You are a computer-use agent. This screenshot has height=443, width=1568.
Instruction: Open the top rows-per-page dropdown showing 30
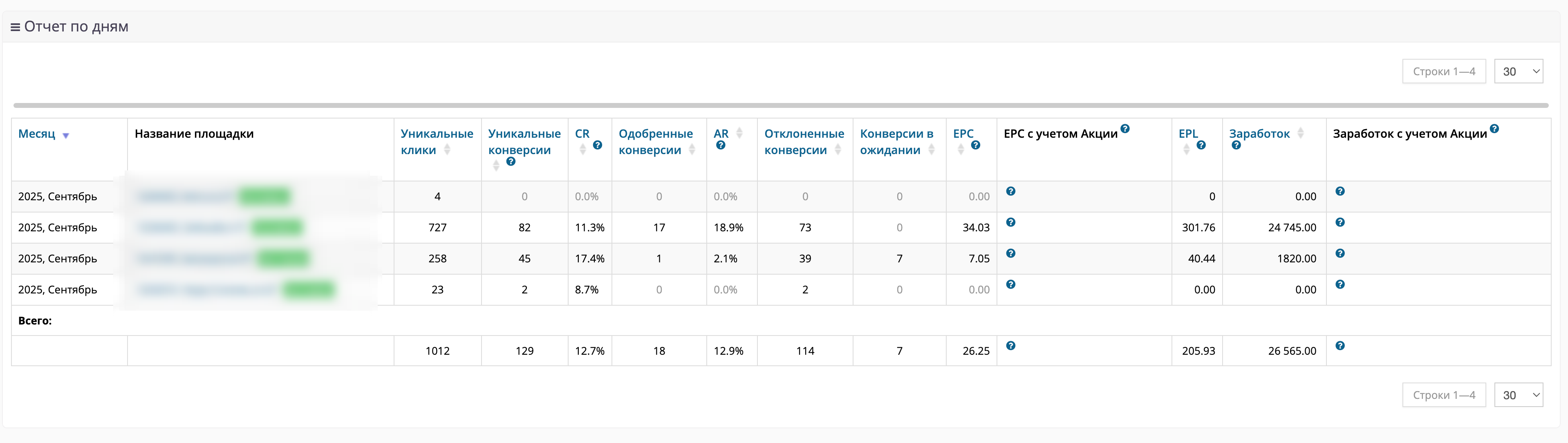[1518, 71]
